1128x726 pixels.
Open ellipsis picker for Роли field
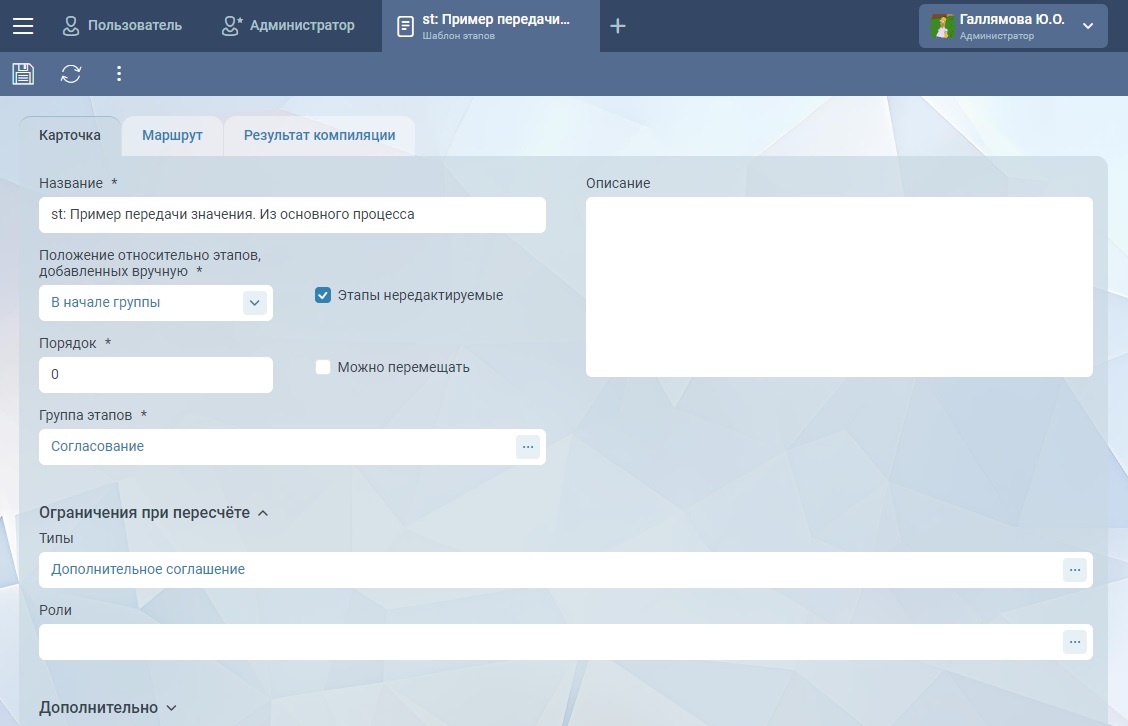1075,642
